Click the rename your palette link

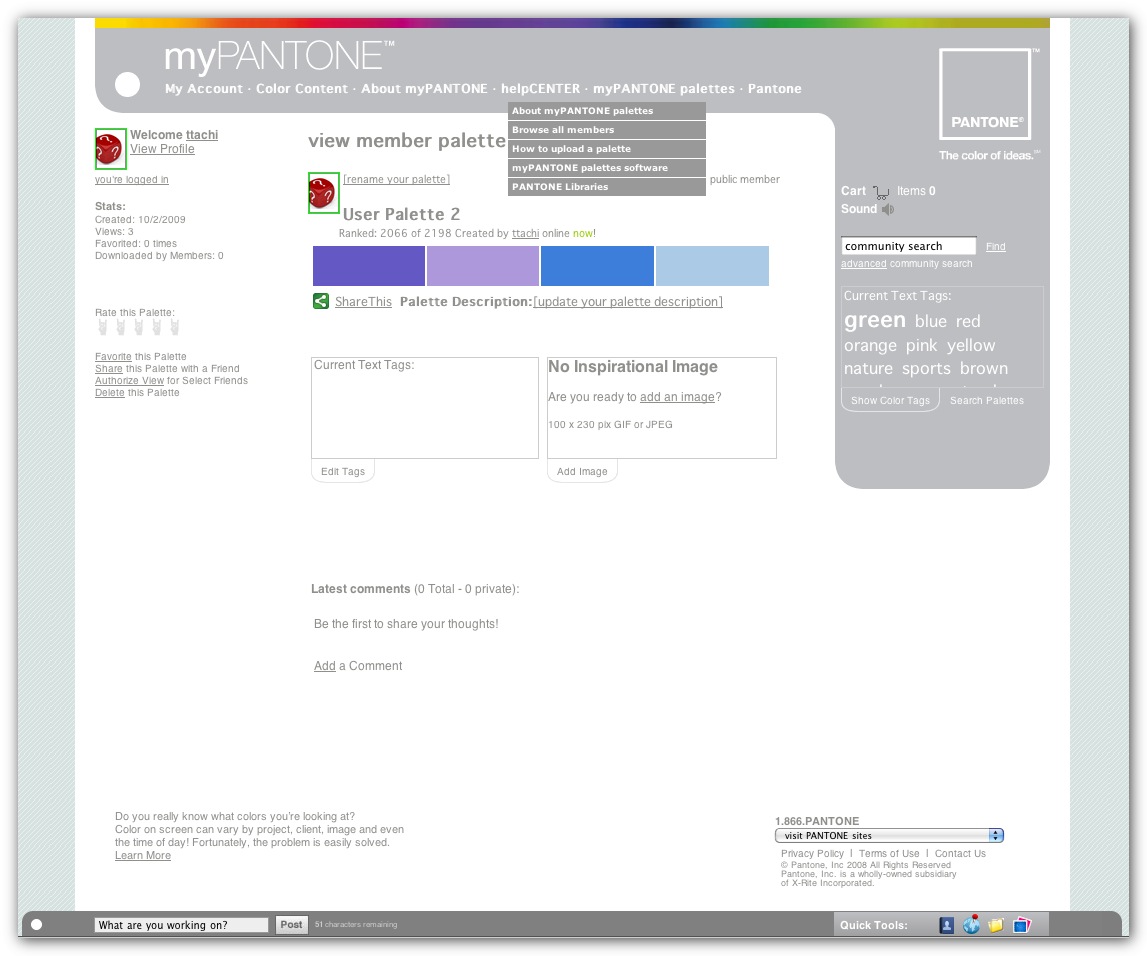point(396,180)
